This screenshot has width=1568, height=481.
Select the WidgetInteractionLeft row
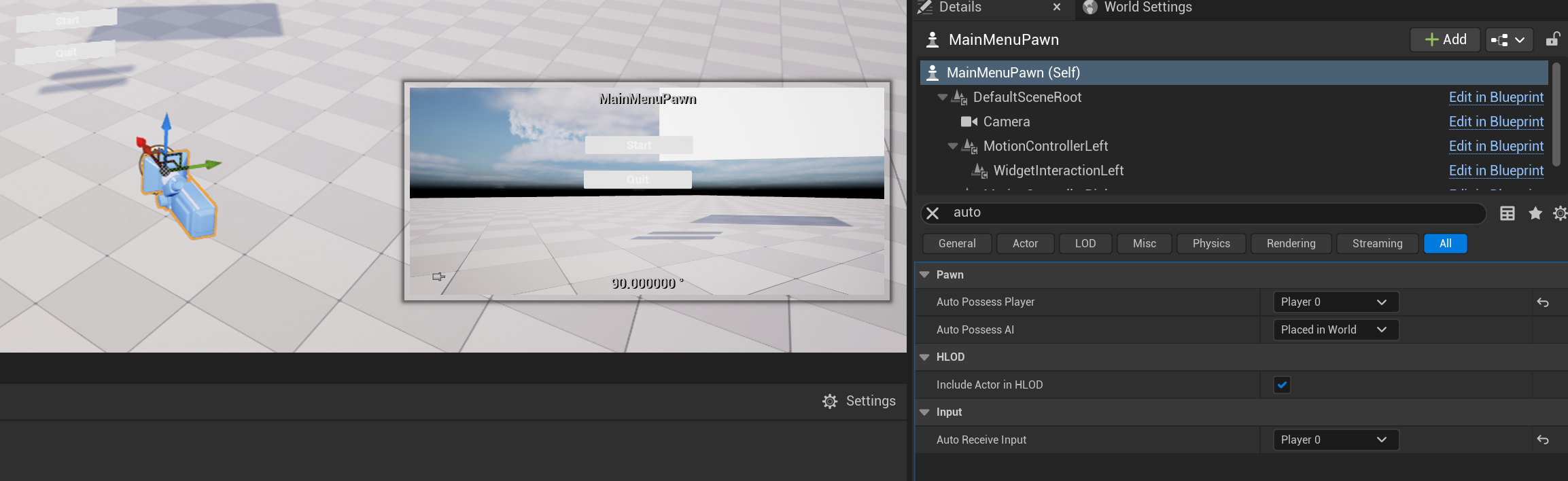[1234, 171]
